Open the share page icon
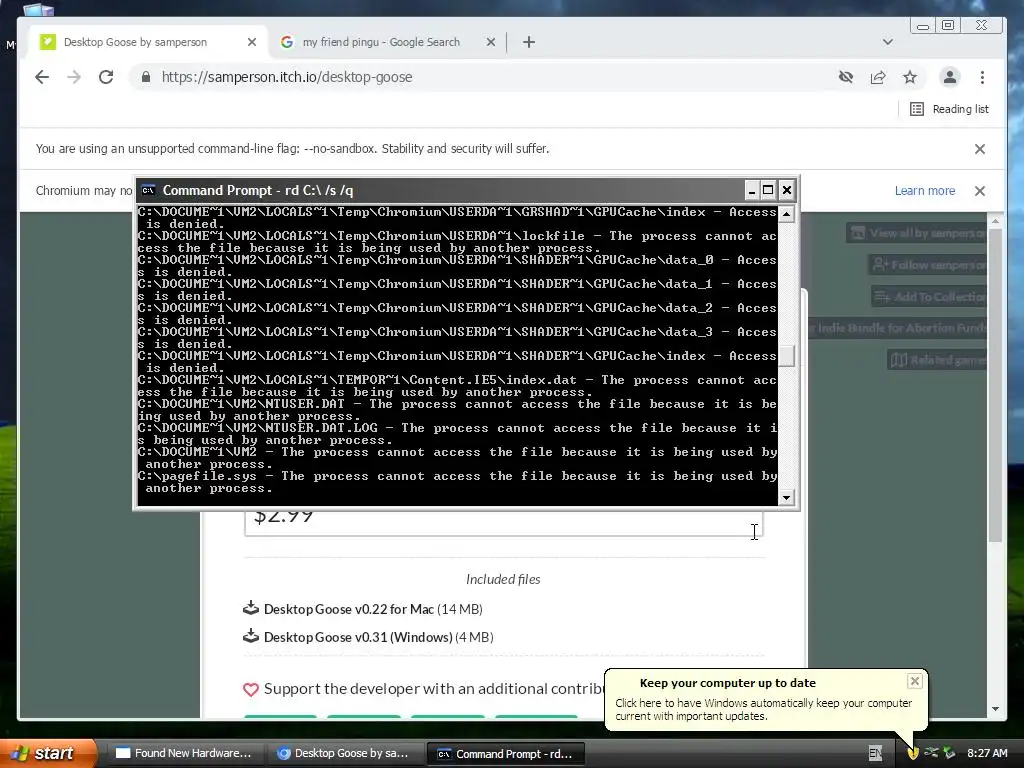This screenshot has height=768, width=1024. (878, 77)
